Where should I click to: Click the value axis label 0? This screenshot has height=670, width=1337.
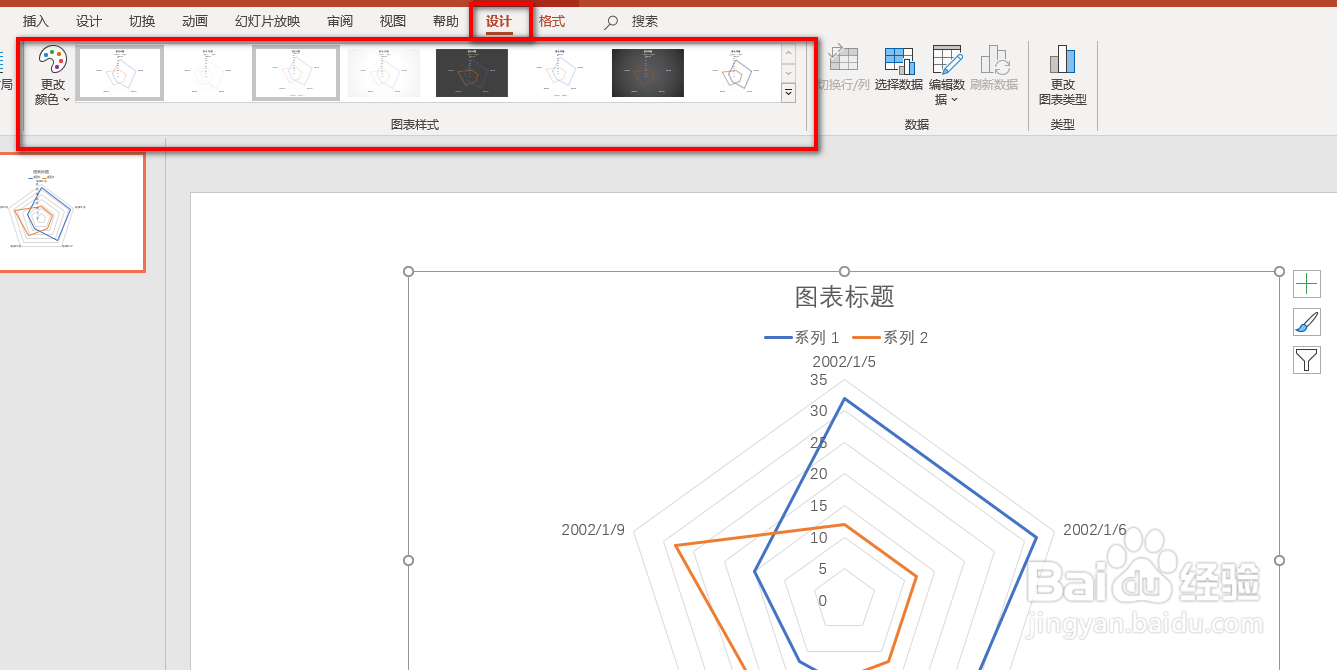point(823,600)
